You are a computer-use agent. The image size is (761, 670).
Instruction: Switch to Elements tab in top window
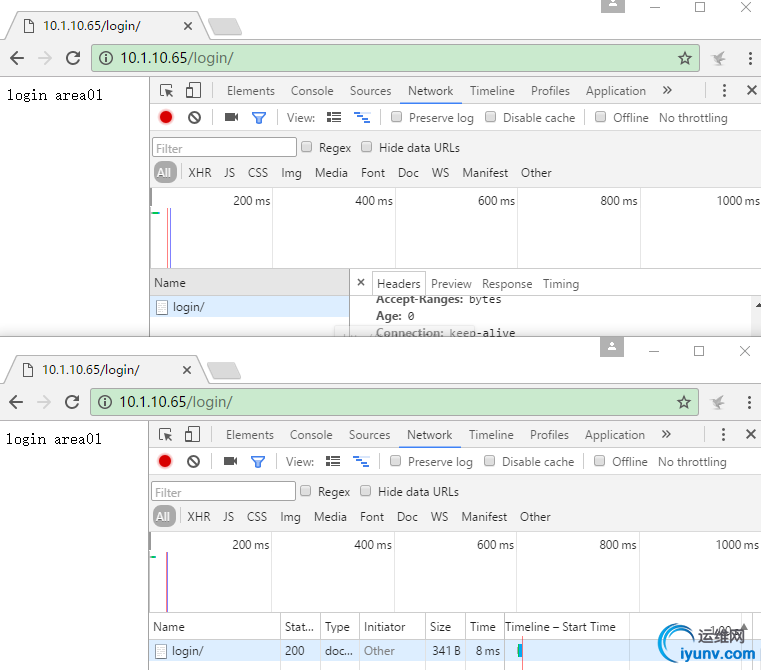point(250,91)
